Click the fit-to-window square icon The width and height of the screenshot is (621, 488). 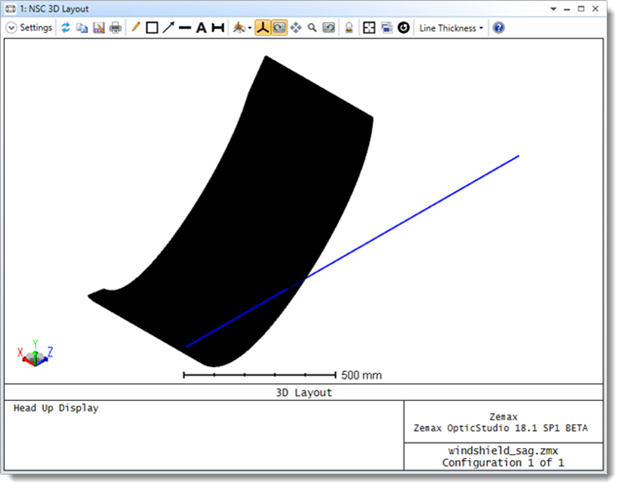point(369,28)
